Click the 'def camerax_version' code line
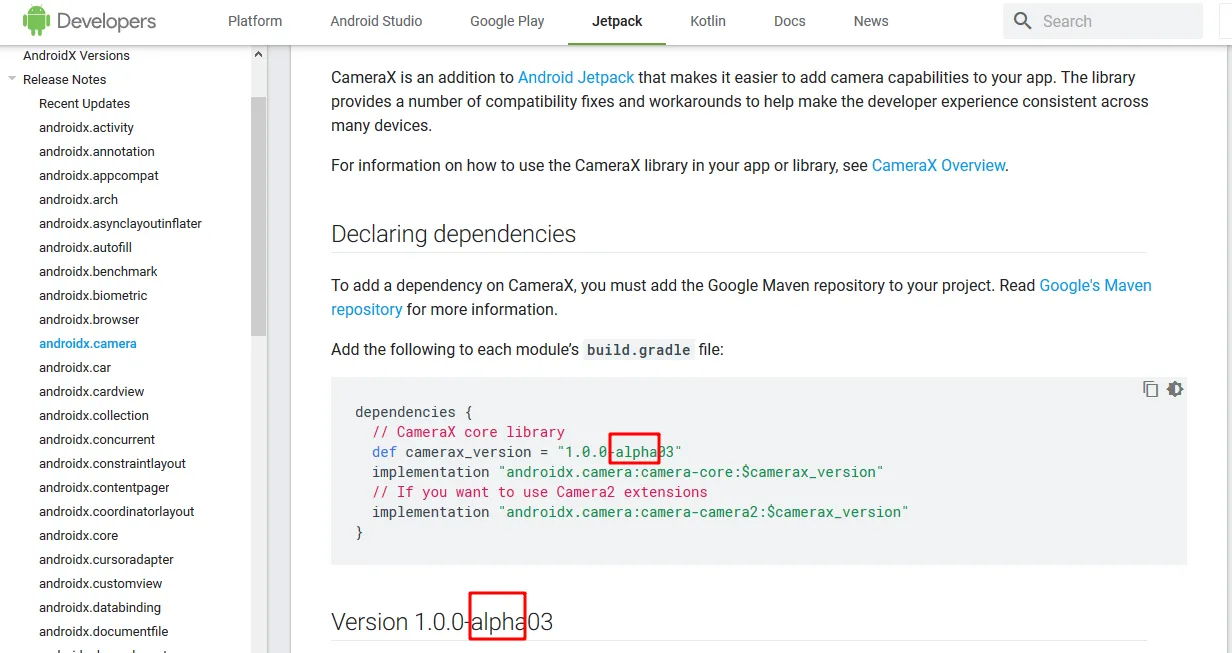 point(527,452)
